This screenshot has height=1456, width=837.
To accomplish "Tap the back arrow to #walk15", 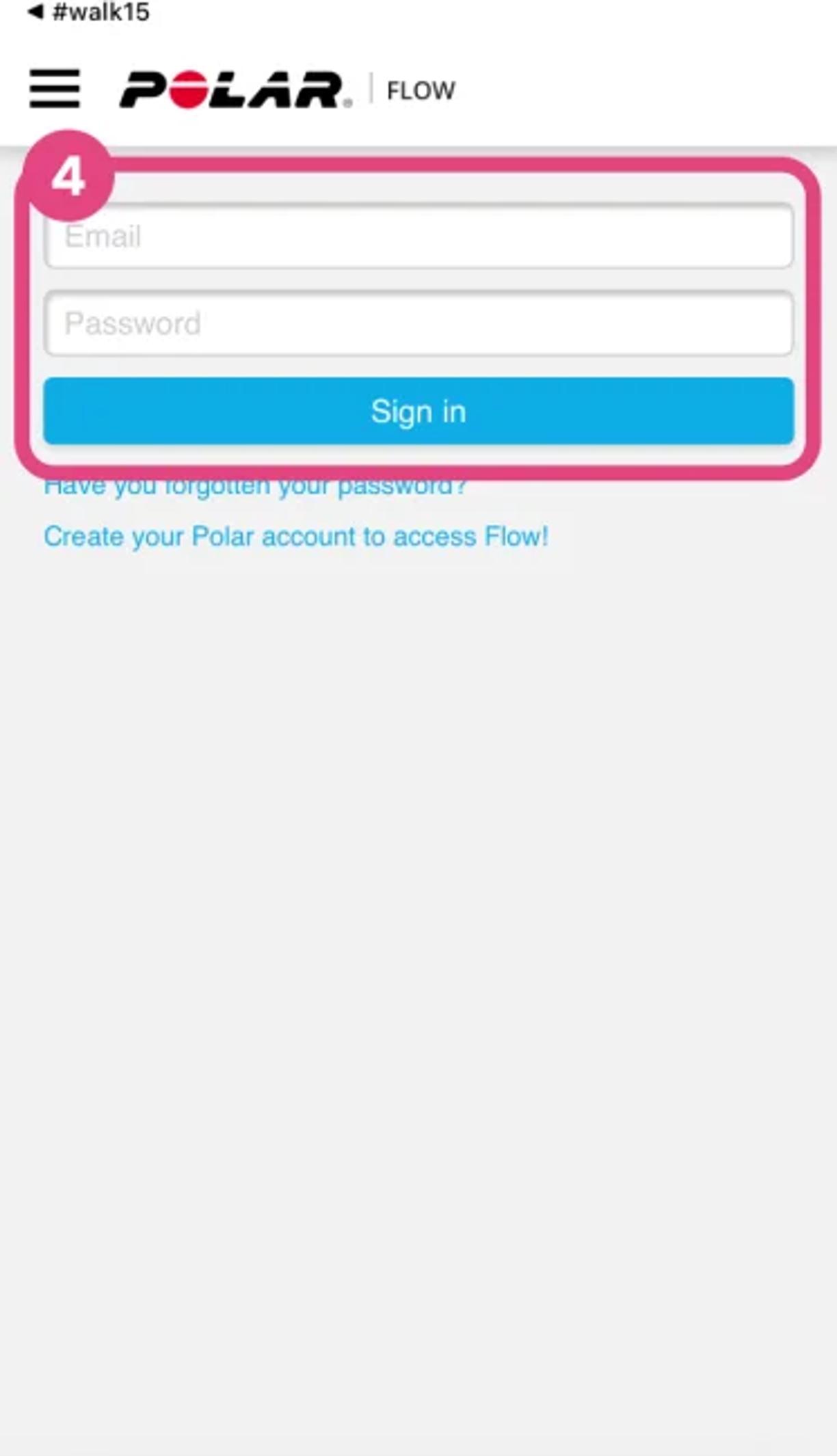I will 36,11.
